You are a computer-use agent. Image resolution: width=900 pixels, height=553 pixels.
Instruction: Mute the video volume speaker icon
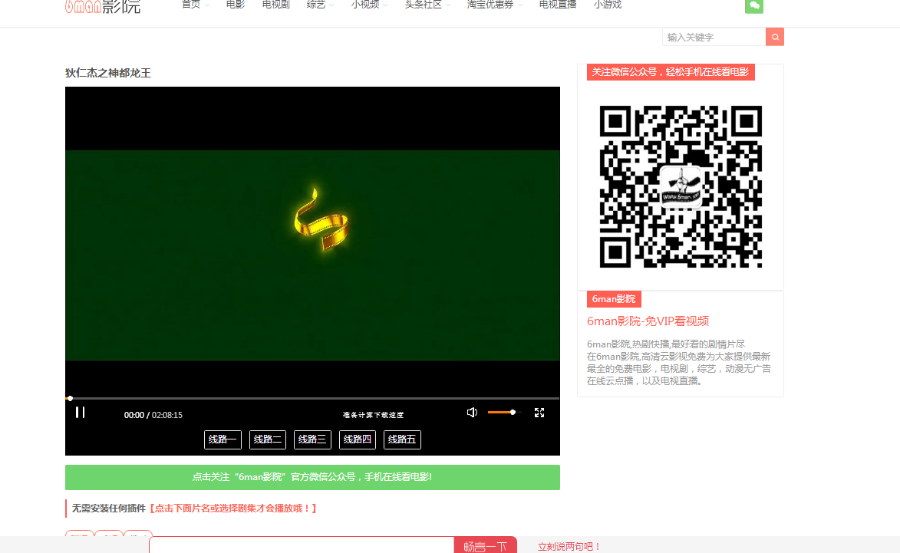[472, 412]
